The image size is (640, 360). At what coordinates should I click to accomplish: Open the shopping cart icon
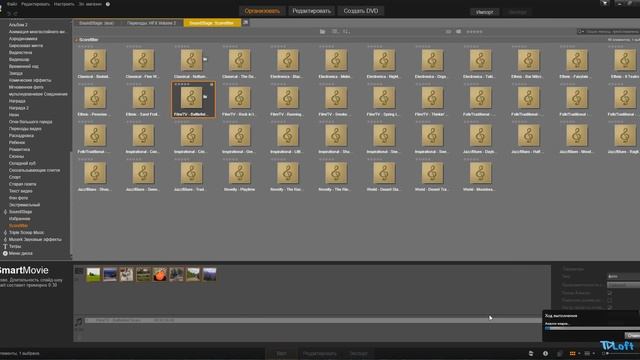point(604,3)
